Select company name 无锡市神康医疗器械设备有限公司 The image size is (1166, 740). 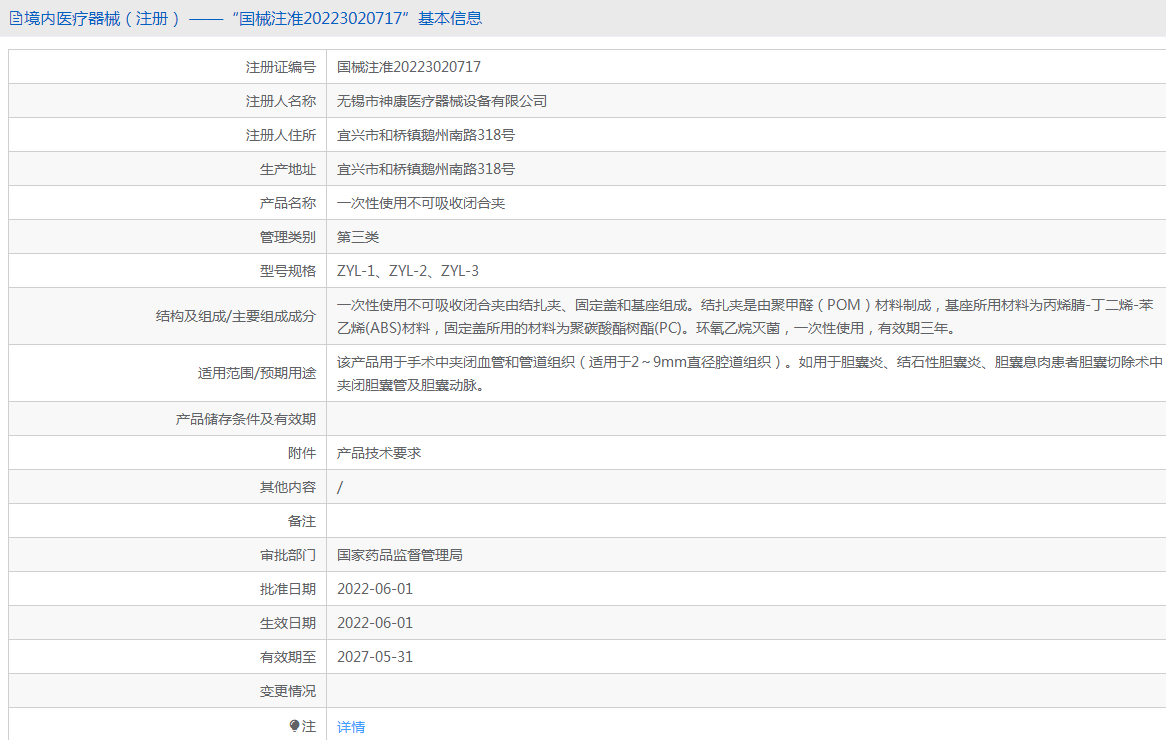click(x=442, y=101)
